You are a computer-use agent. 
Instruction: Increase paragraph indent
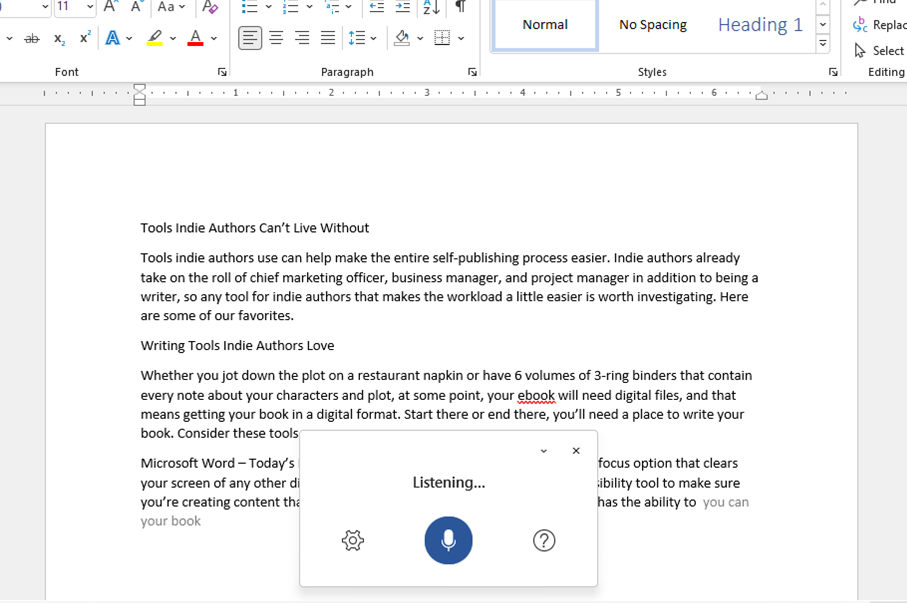pos(403,7)
